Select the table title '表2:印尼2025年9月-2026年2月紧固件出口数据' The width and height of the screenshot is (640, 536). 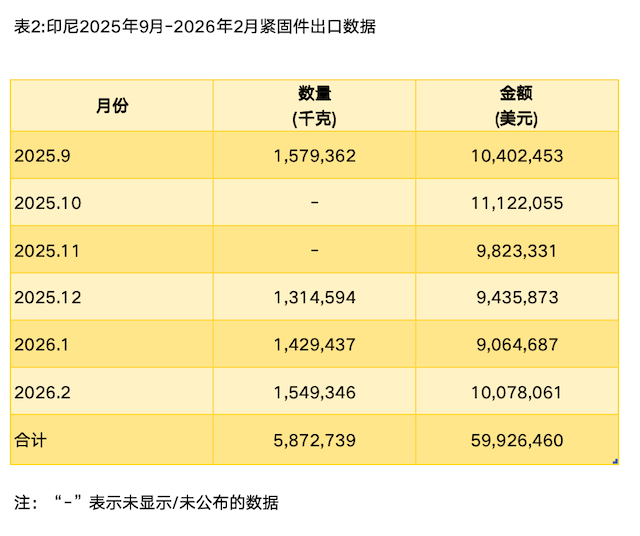(195, 27)
